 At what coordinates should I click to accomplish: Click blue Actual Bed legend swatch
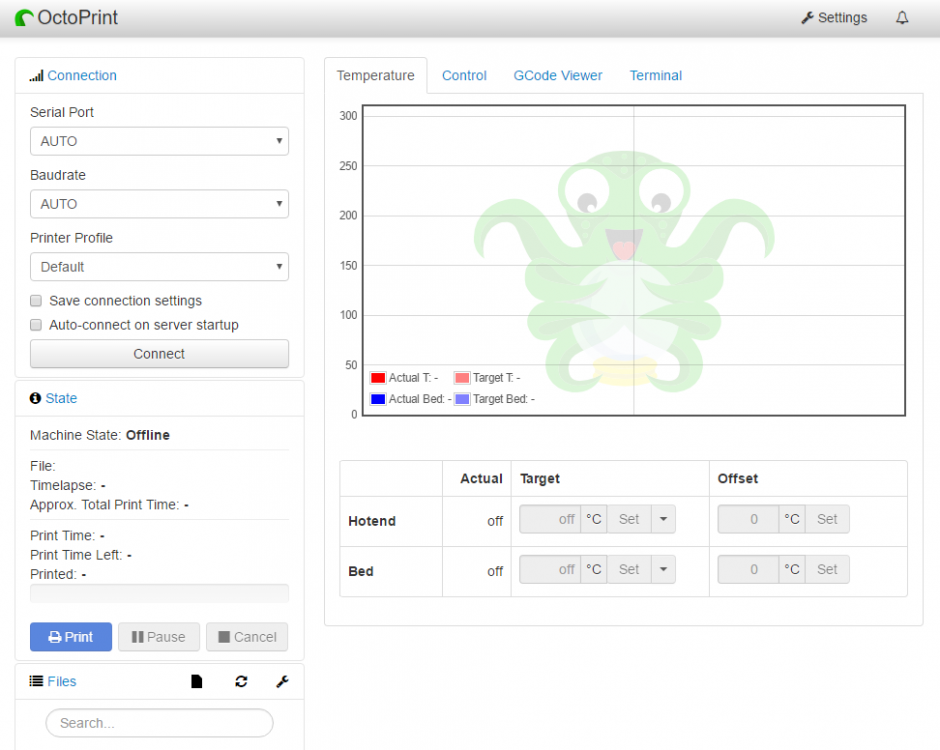(378, 399)
